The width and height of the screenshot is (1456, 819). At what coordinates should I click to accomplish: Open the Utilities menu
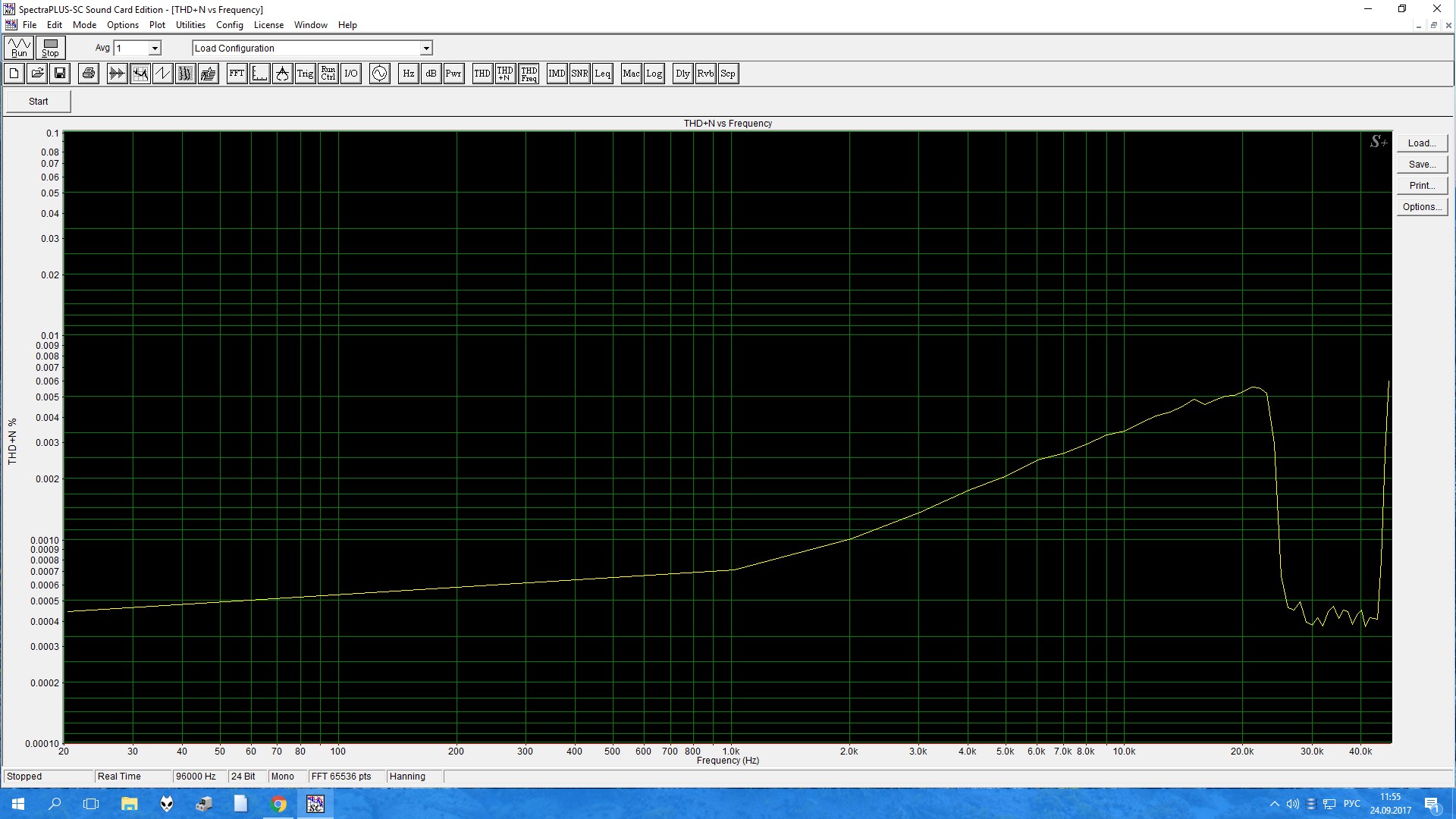pos(190,25)
